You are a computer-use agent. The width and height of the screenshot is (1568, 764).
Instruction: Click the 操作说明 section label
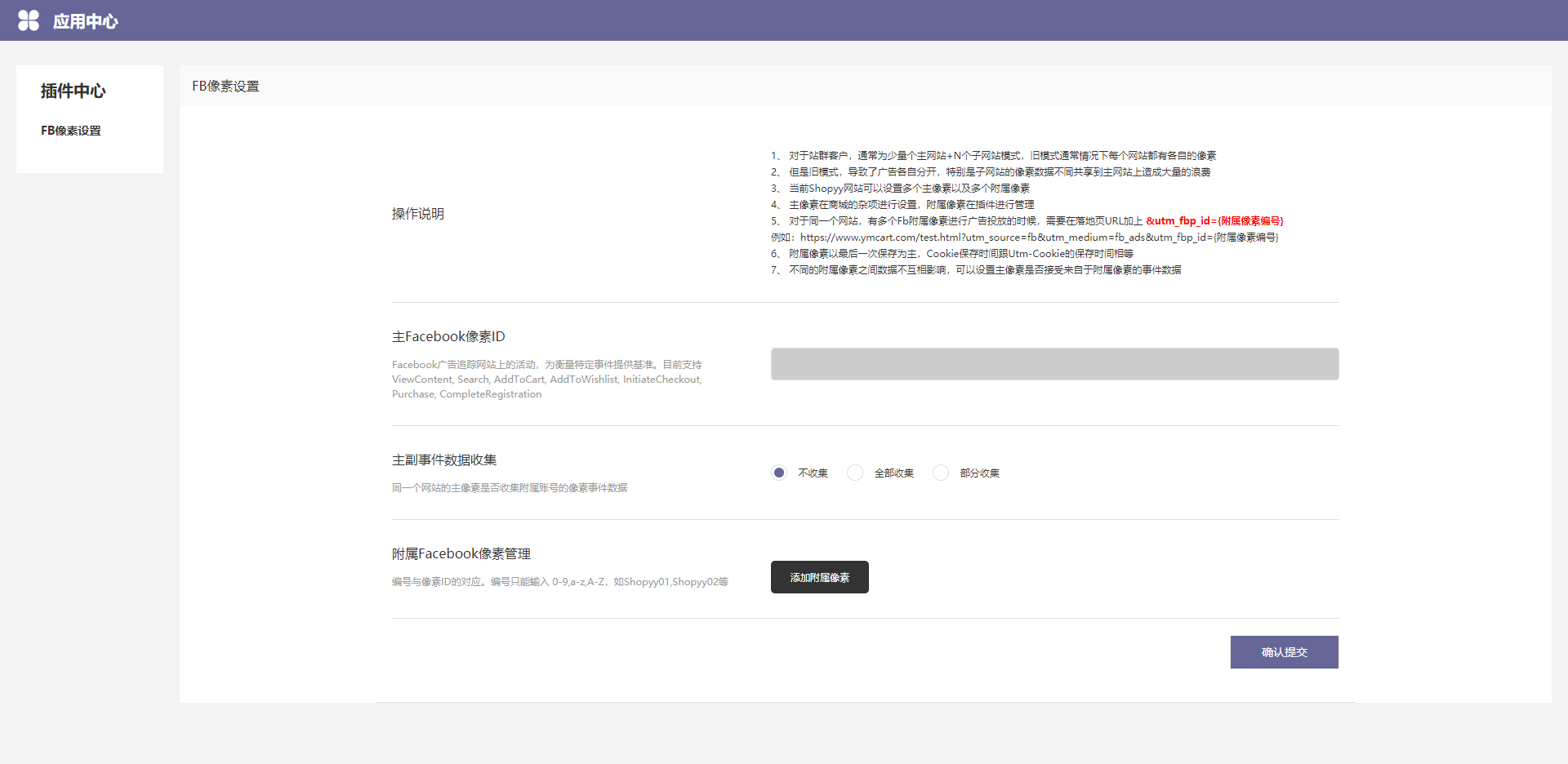[x=418, y=214]
